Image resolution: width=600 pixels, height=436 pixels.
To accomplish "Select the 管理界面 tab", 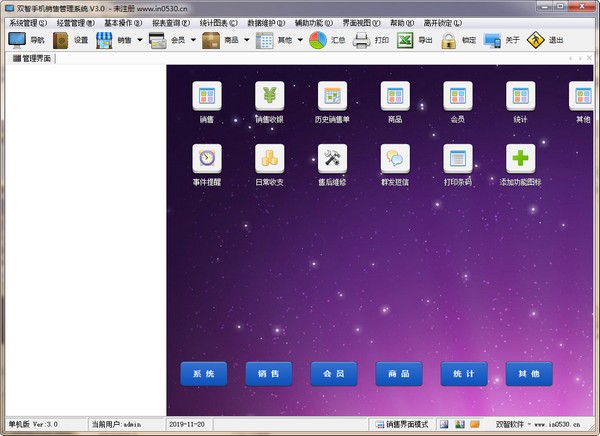I will click(x=32, y=59).
